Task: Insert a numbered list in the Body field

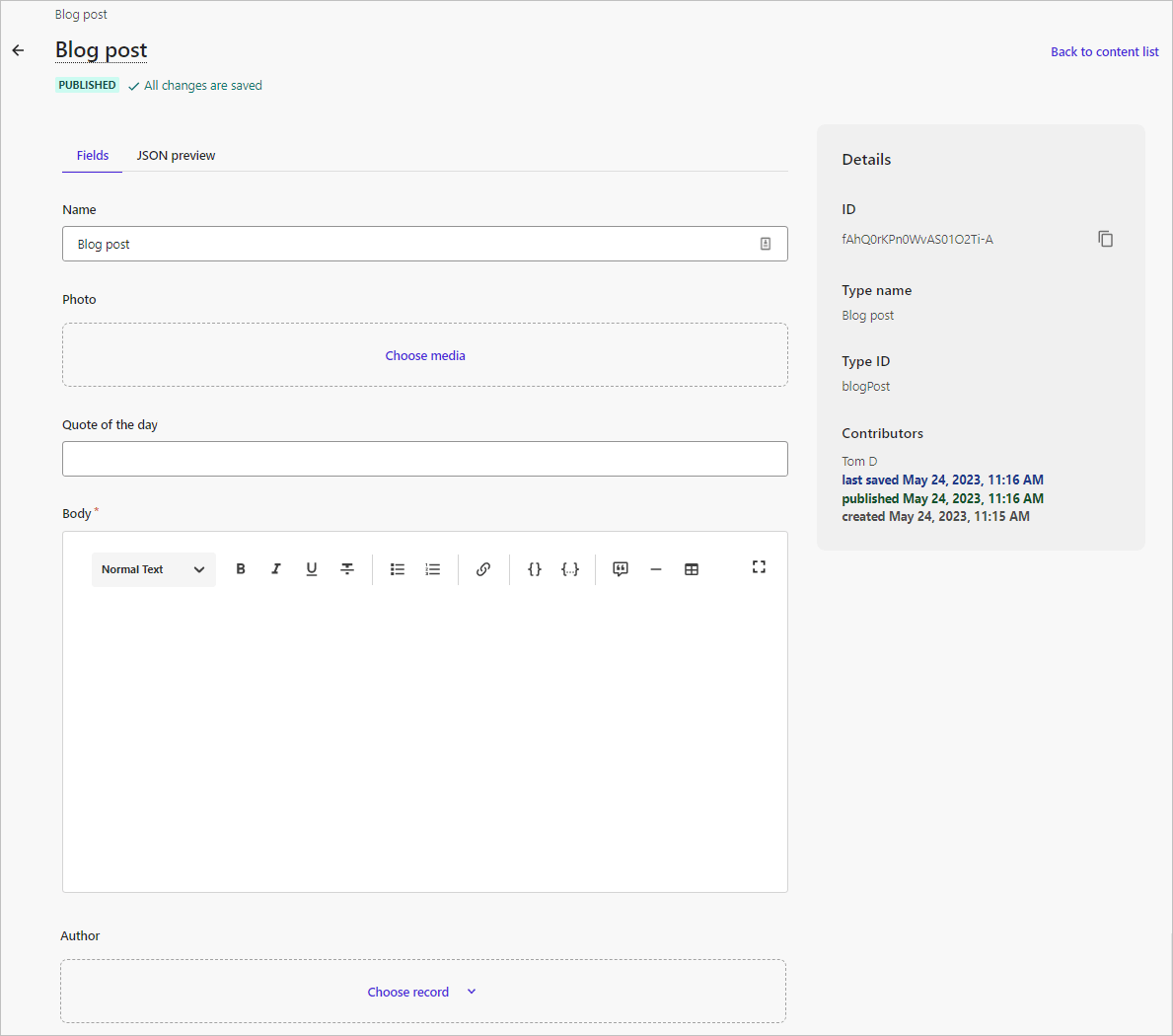Action: tap(432, 568)
